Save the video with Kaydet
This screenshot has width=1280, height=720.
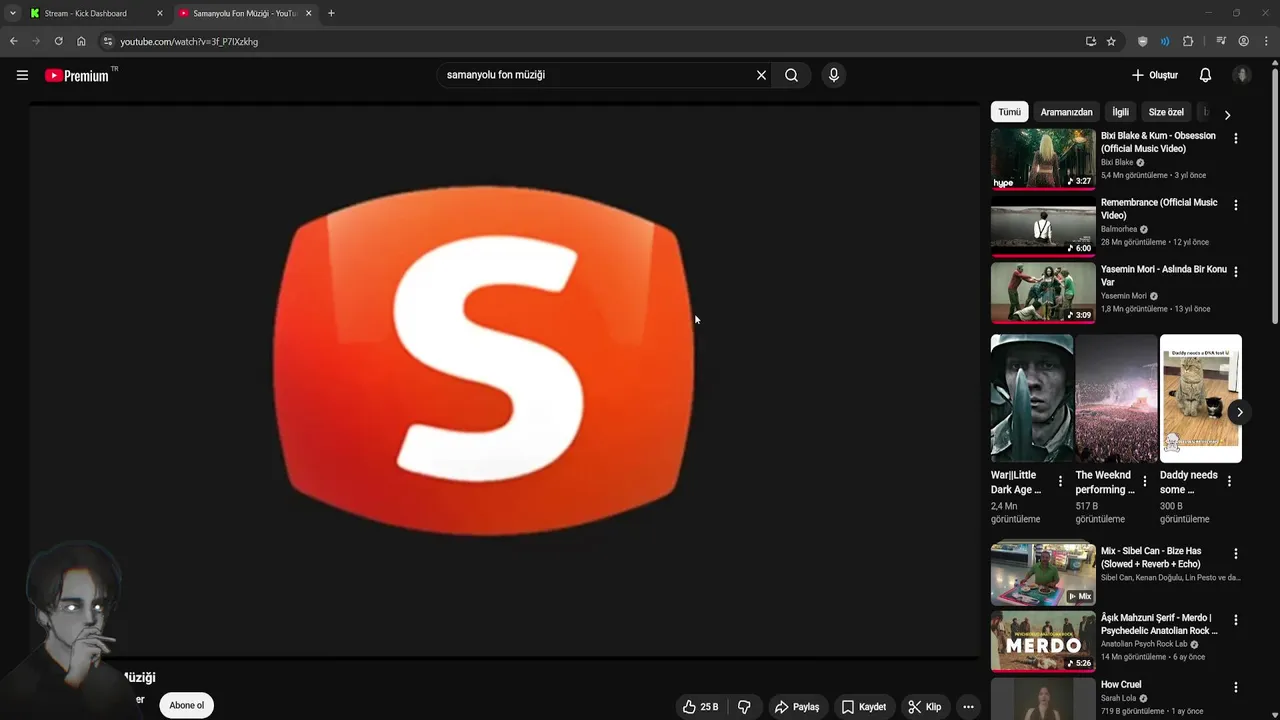[864, 706]
